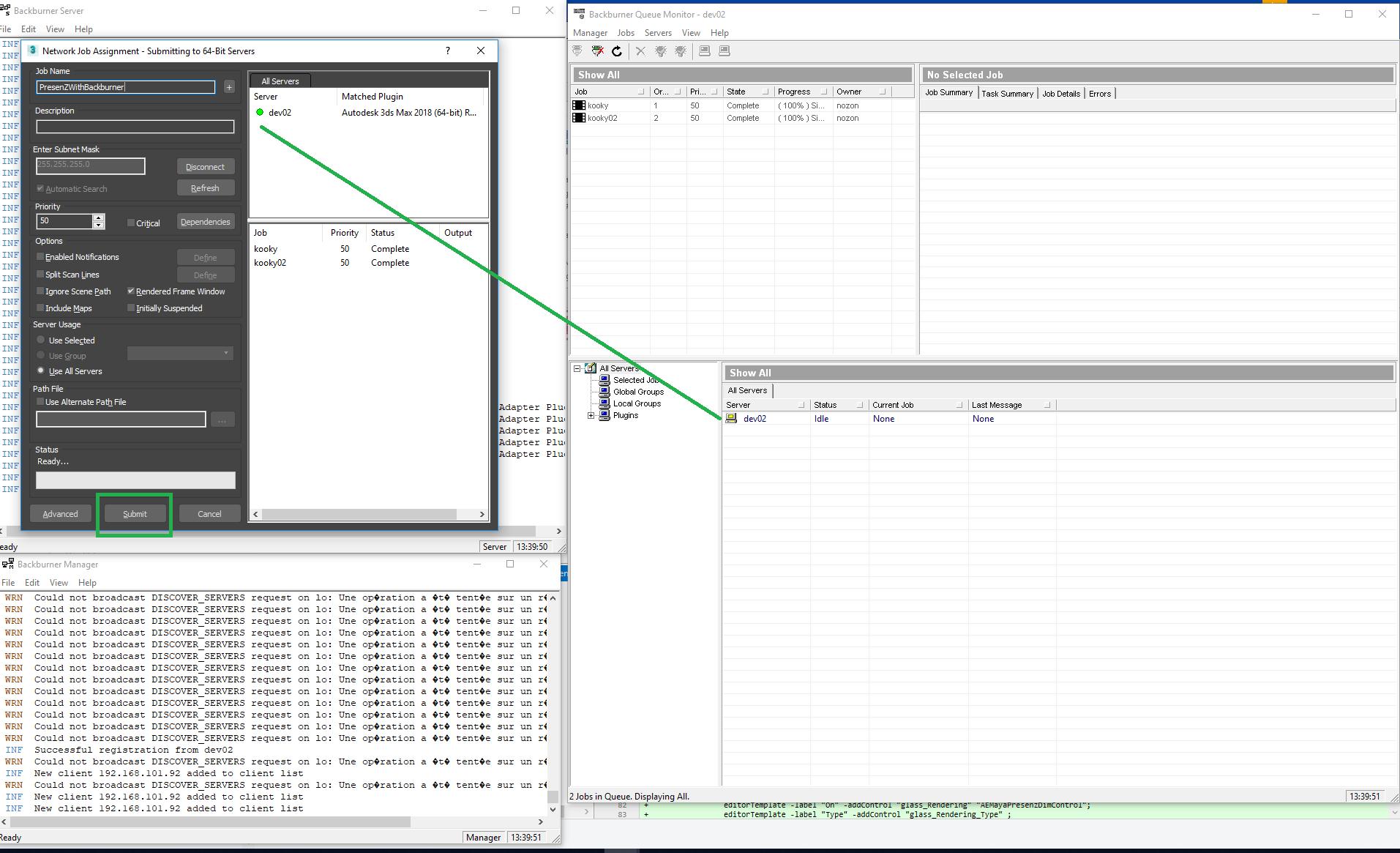Uncheck the Rendered Frame Window checkbox

pos(131,291)
